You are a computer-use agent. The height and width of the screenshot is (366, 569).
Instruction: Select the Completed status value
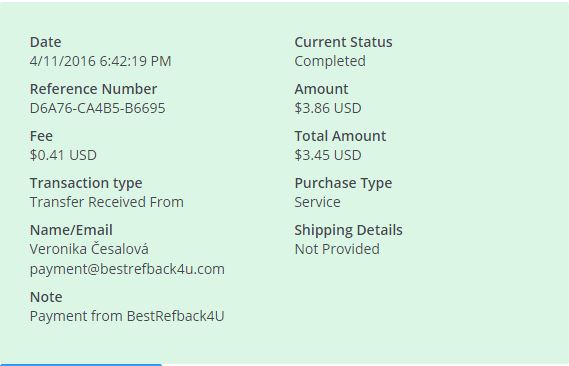coord(330,61)
